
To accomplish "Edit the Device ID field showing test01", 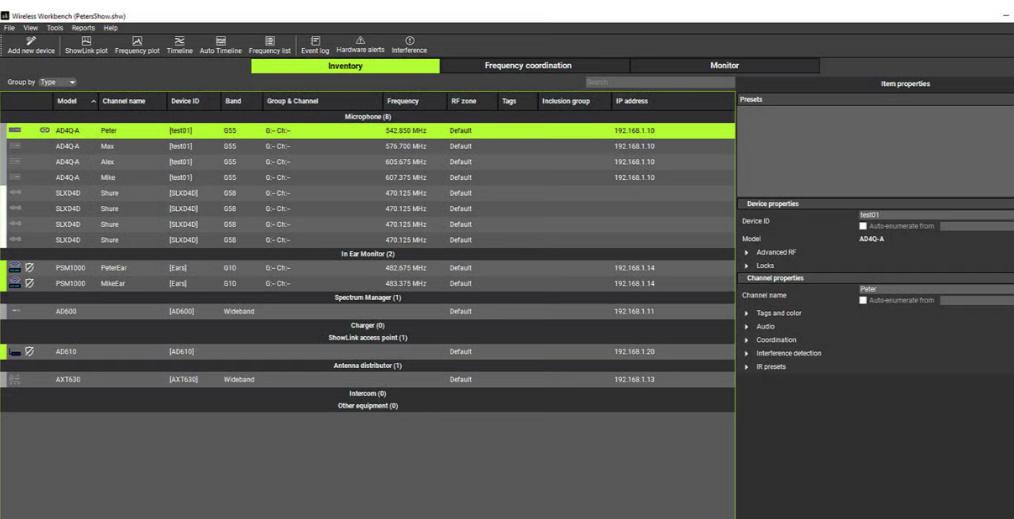I will tap(936, 215).
